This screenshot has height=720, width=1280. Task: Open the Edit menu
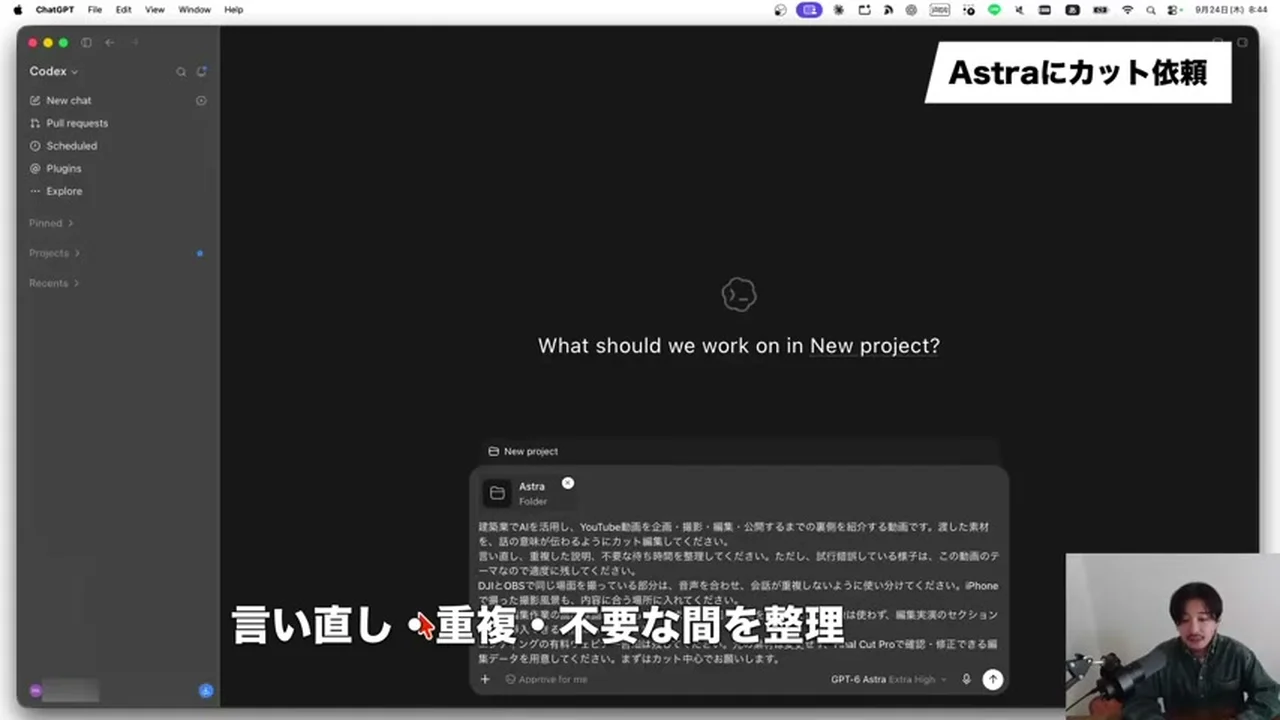point(123,9)
